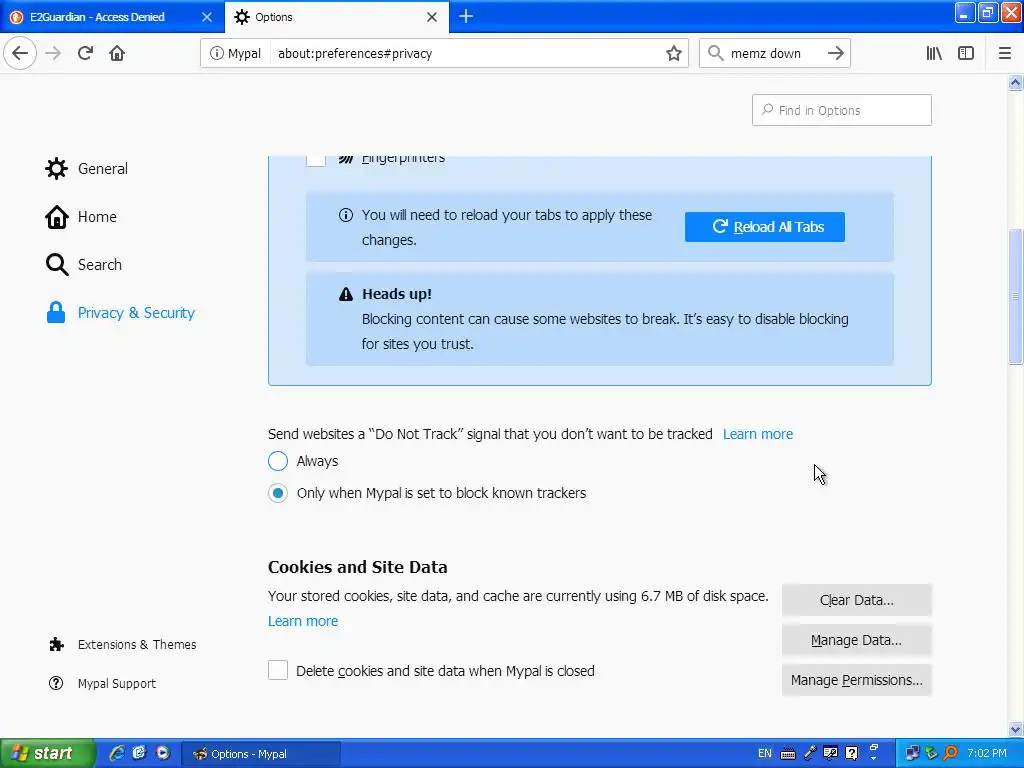Click the forward navigation arrow

53,53
